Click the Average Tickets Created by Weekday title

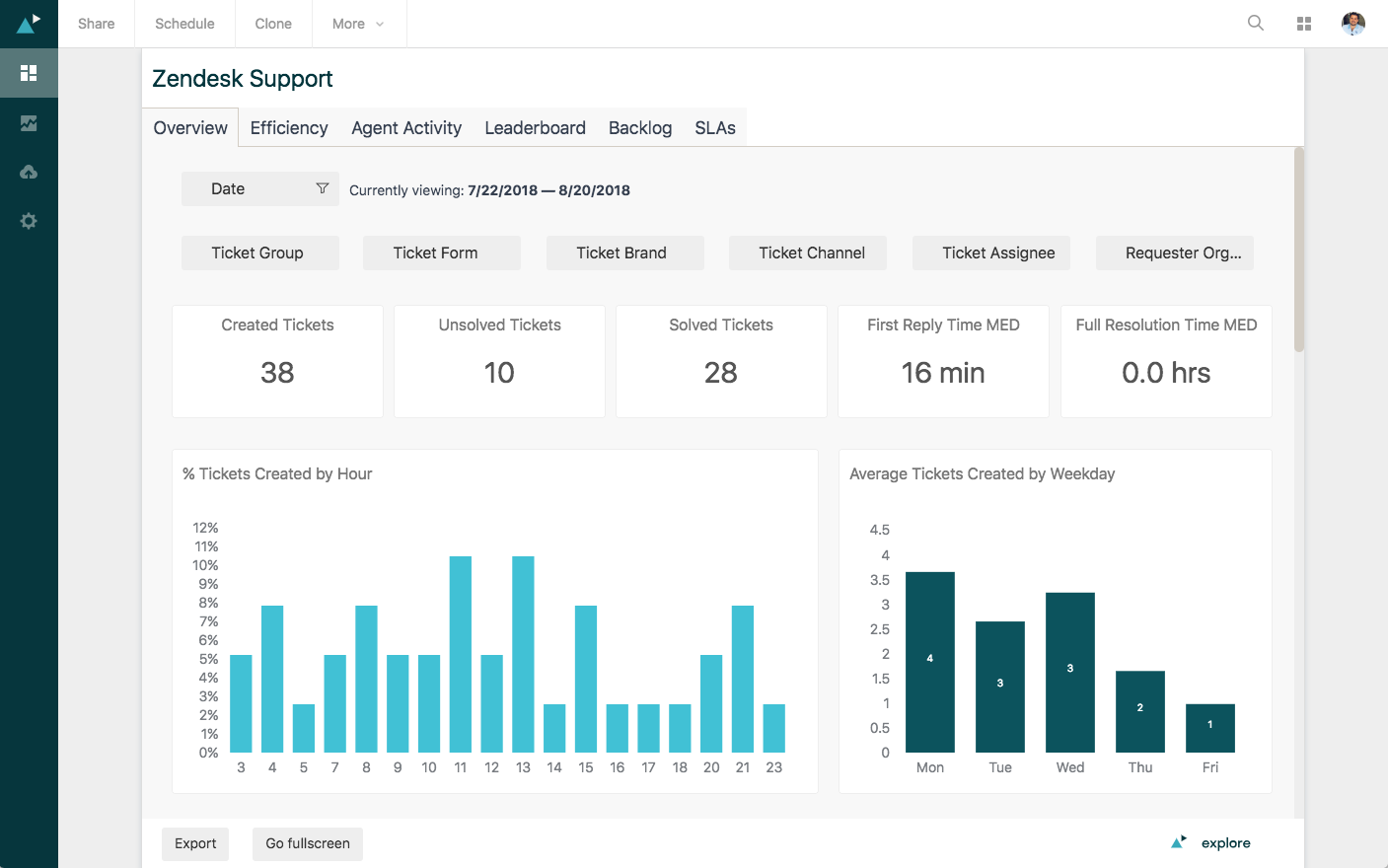[x=983, y=474]
